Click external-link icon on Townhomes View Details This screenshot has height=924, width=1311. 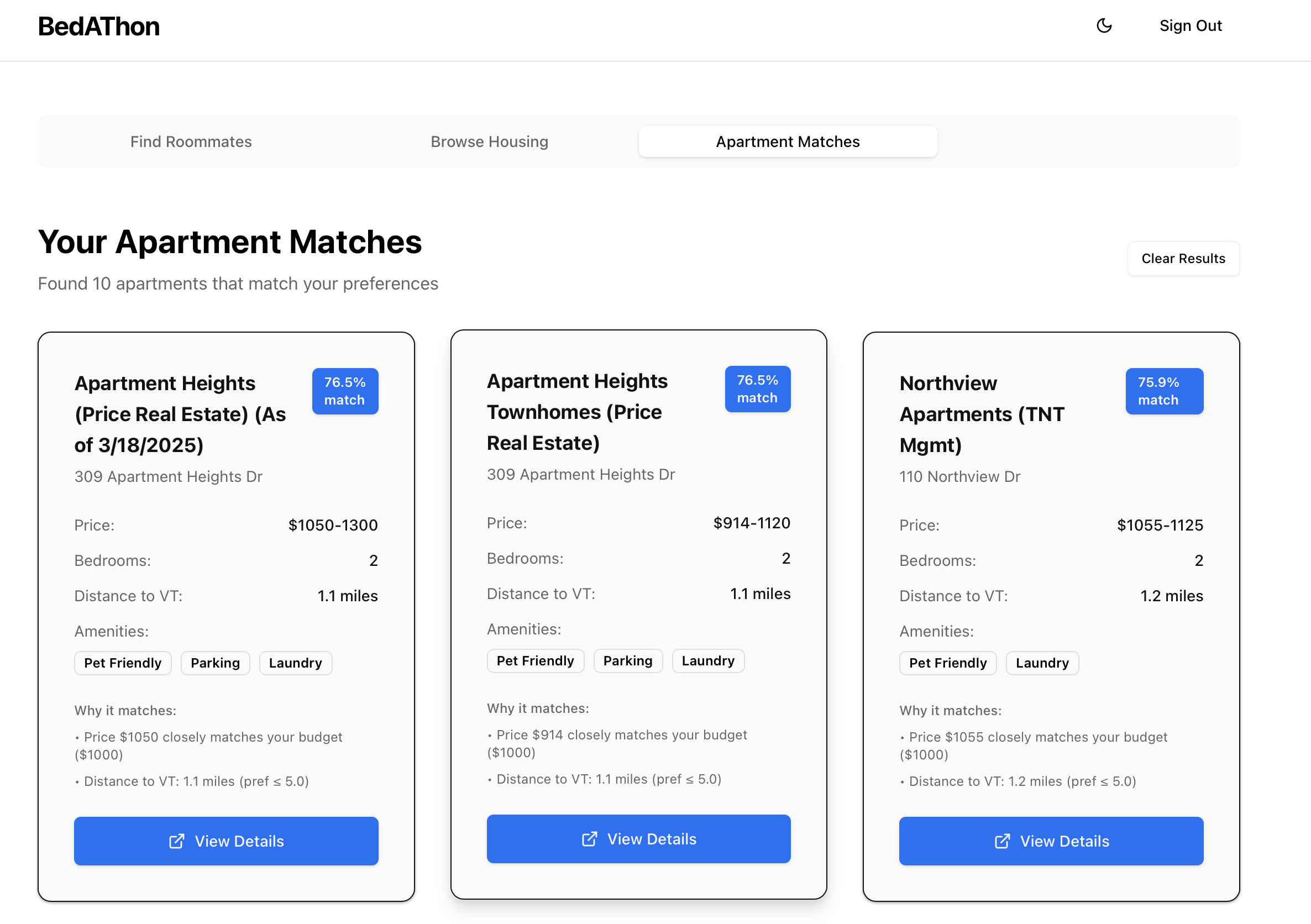(x=589, y=839)
